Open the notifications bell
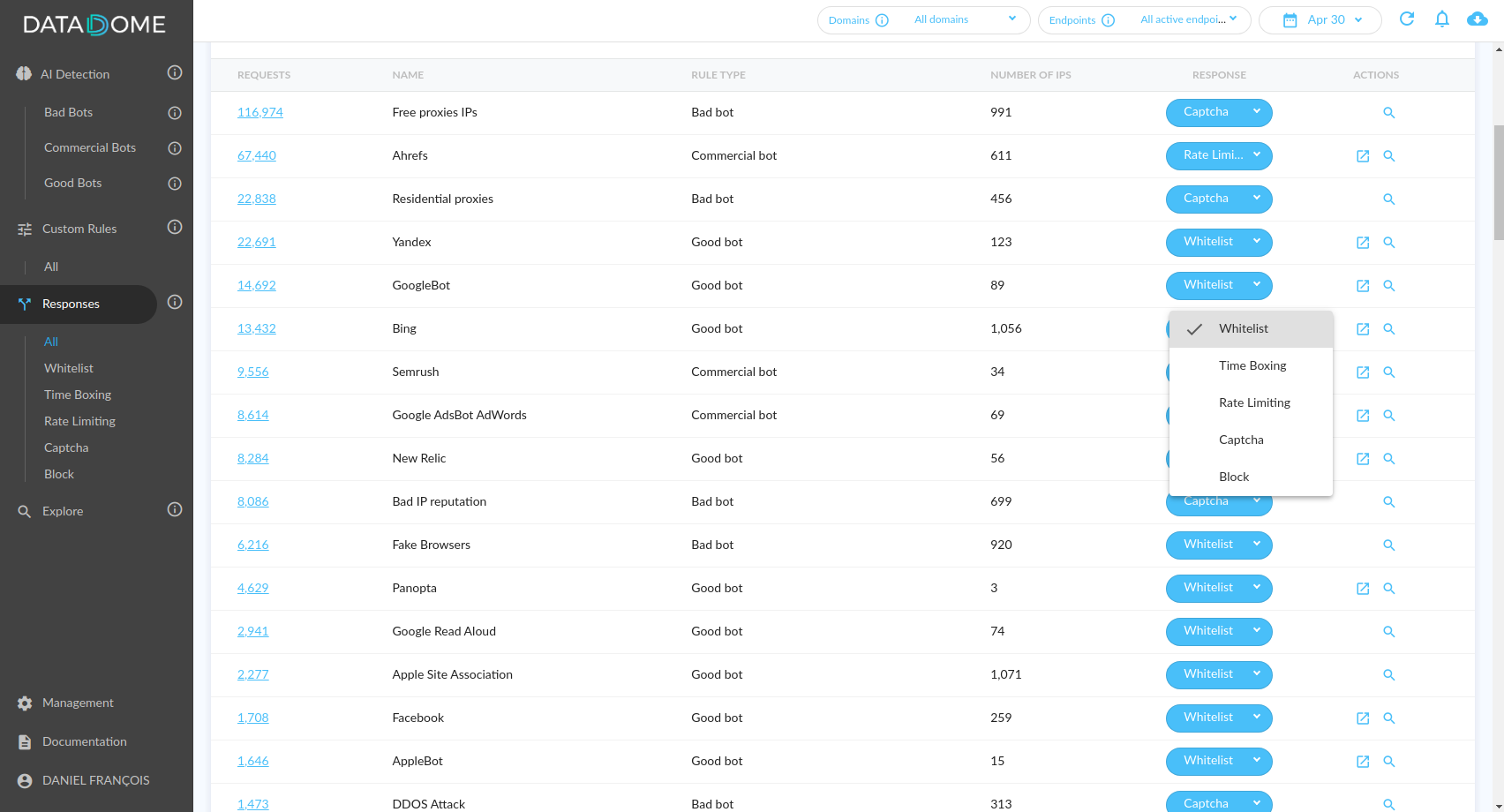1504x812 pixels. point(1442,19)
